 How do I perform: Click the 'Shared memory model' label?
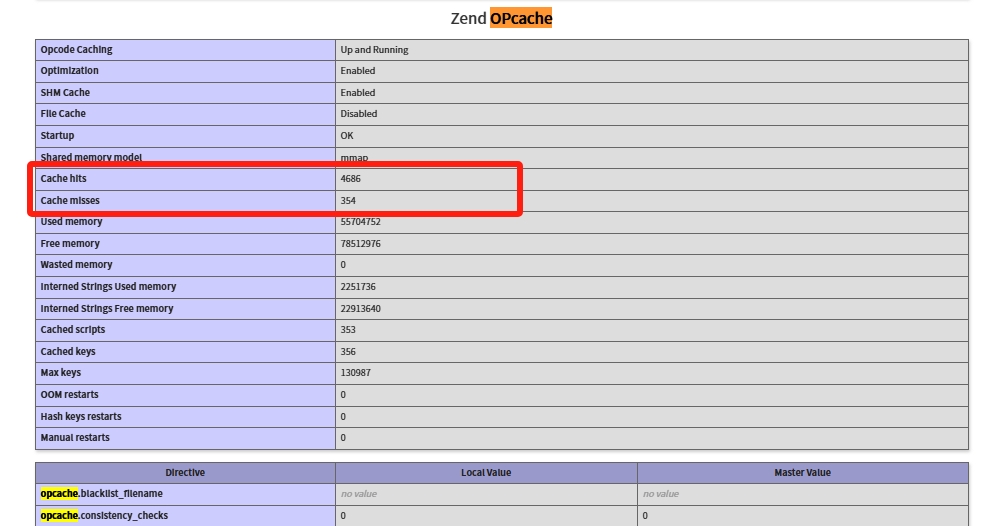point(91,157)
